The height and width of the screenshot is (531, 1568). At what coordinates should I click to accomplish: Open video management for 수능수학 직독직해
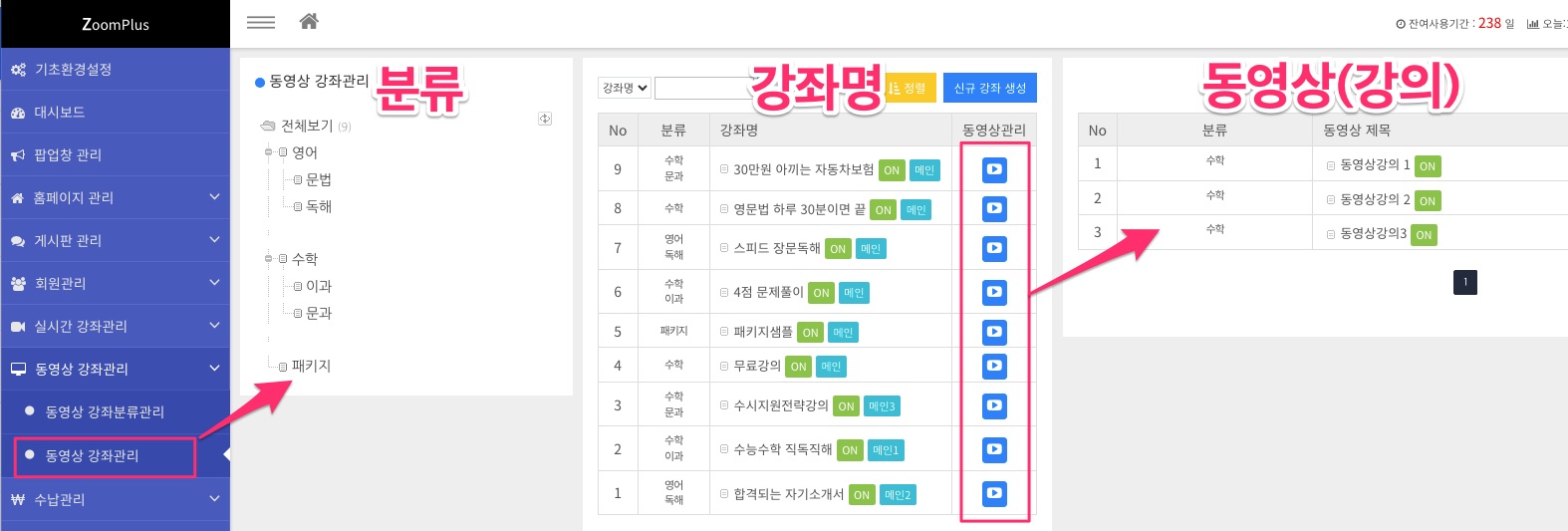click(x=994, y=449)
